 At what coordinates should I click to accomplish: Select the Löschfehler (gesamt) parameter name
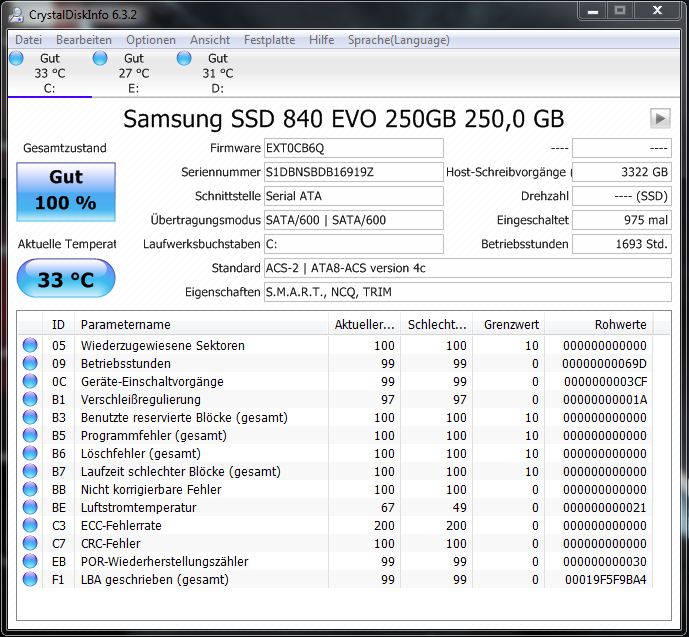pos(141,454)
